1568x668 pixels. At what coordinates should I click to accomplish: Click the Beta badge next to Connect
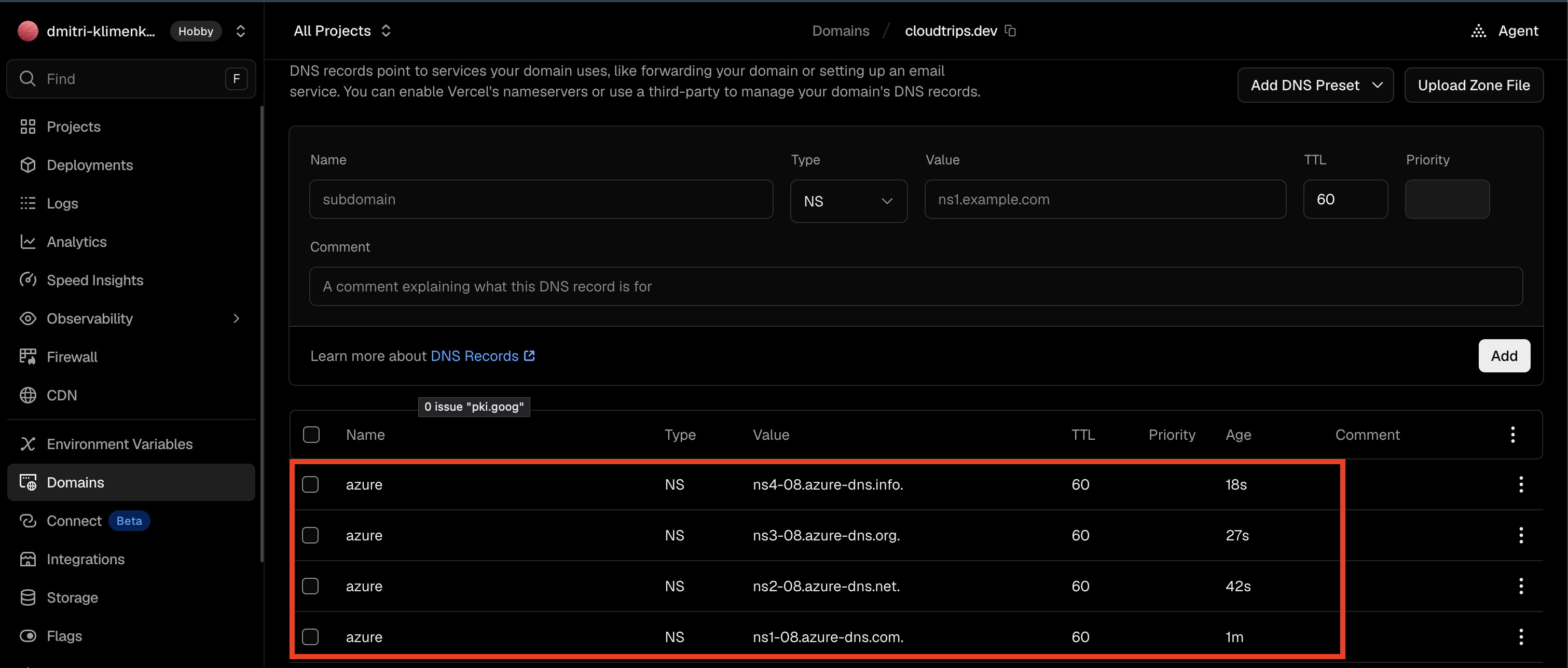(x=129, y=521)
